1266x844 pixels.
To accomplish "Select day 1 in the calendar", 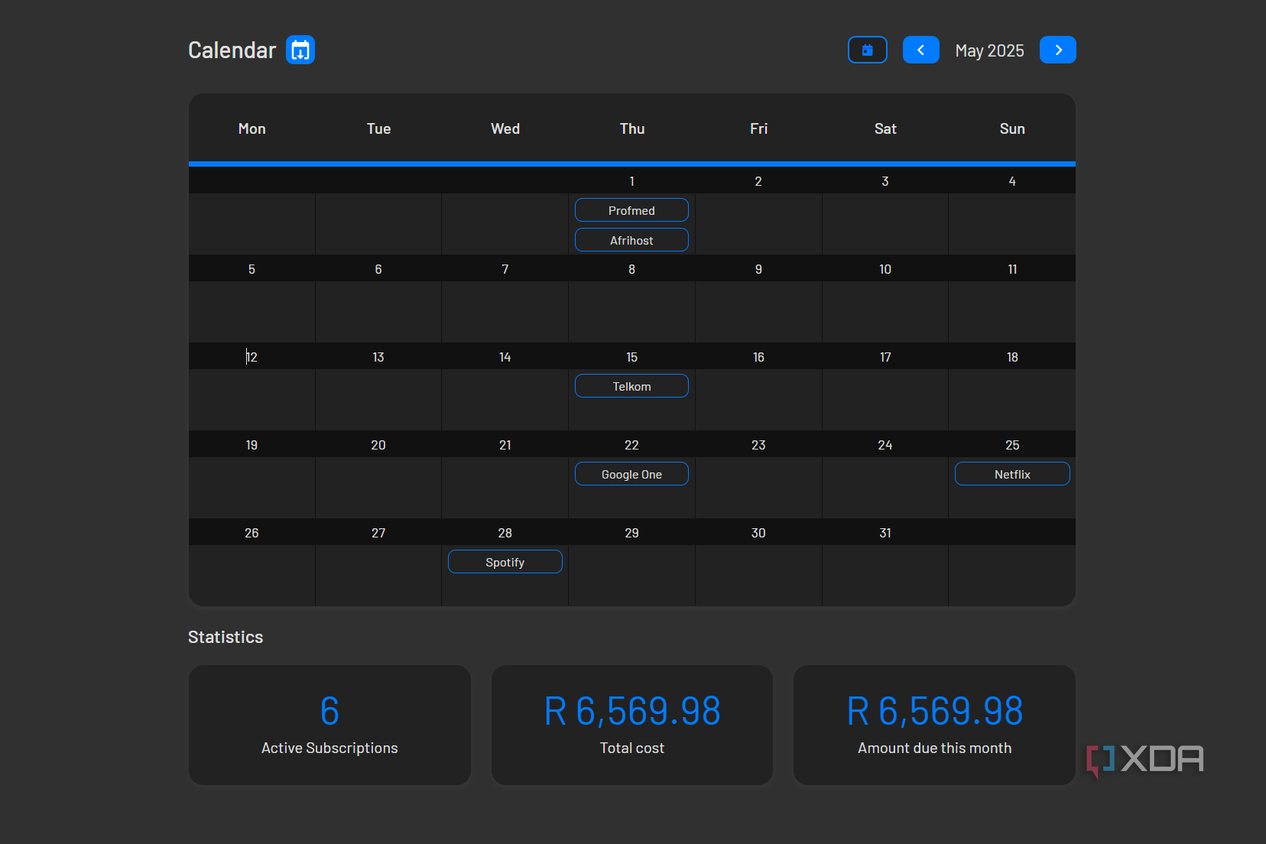I will [x=632, y=181].
